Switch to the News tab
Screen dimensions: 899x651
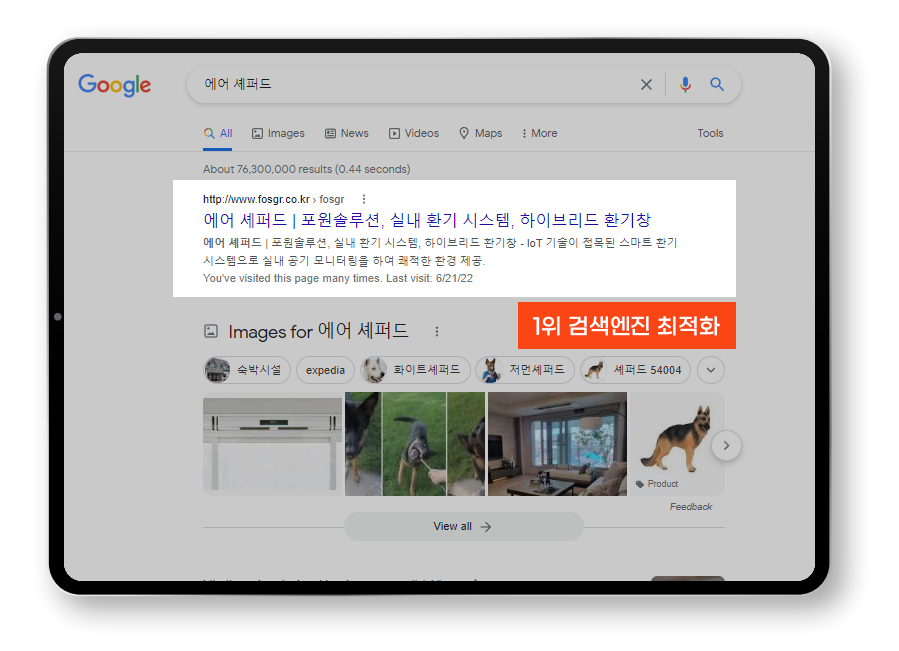click(x=347, y=133)
